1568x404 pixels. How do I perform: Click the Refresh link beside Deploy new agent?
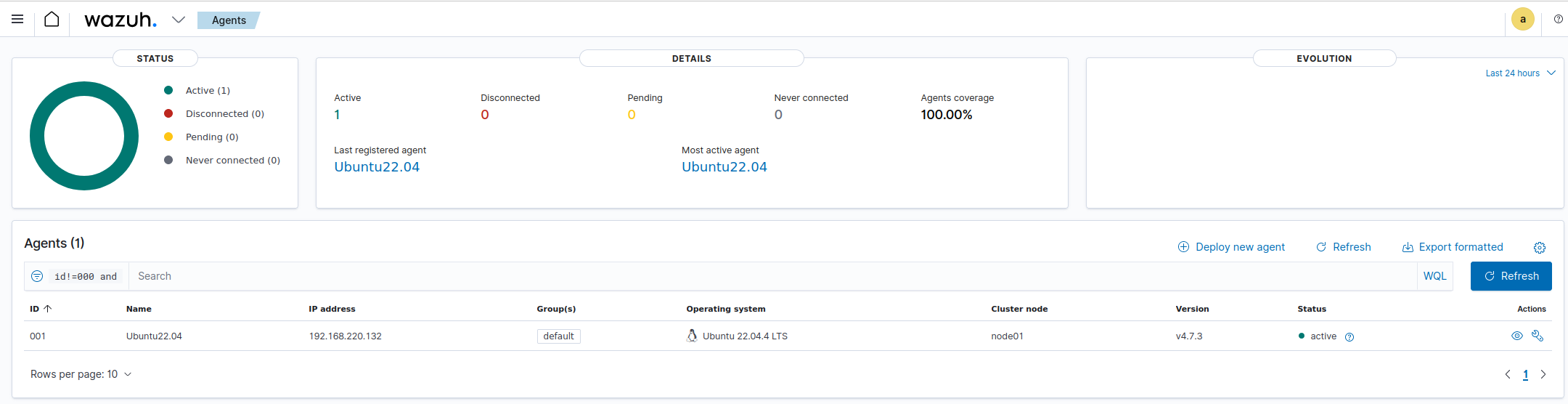click(1344, 247)
